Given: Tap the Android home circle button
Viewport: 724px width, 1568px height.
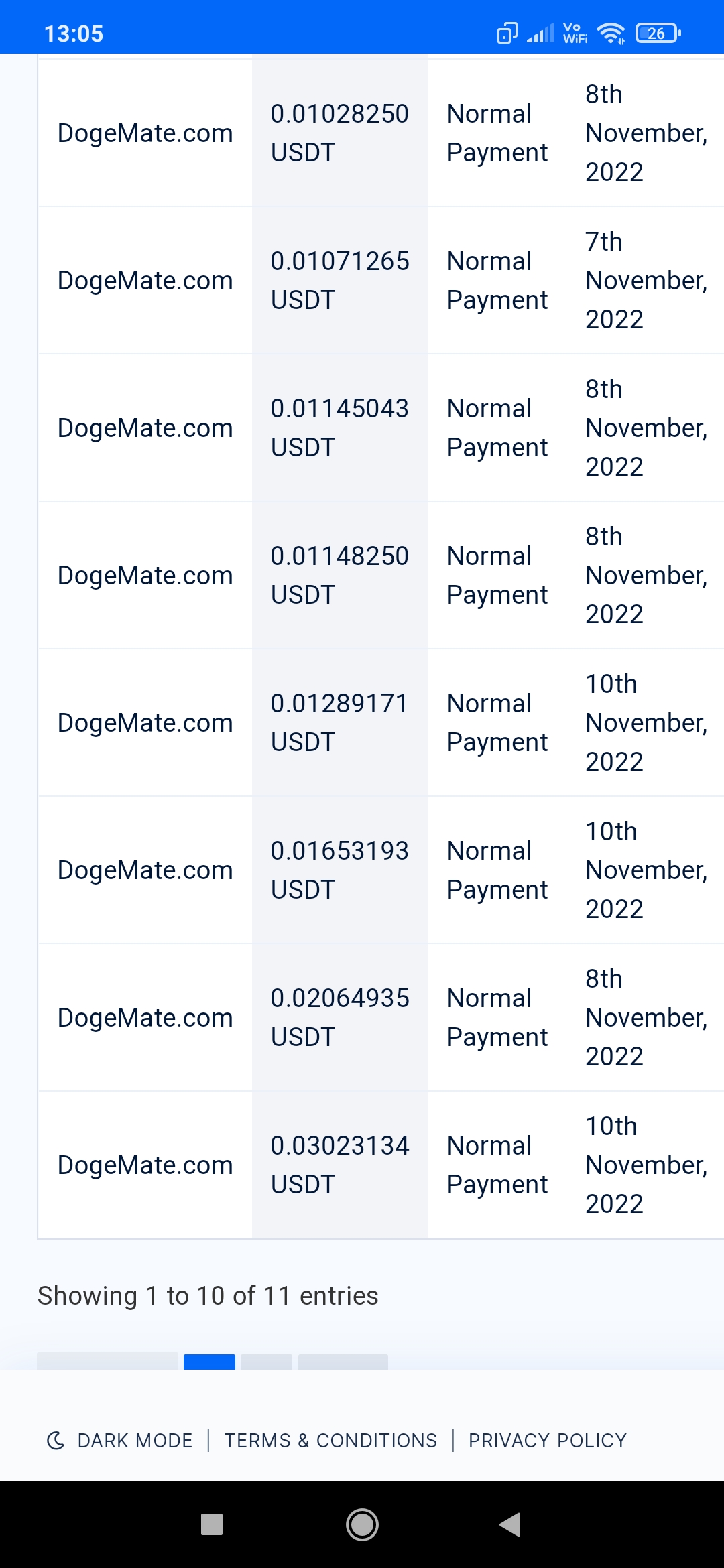Looking at the screenshot, I should [362, 1524].
